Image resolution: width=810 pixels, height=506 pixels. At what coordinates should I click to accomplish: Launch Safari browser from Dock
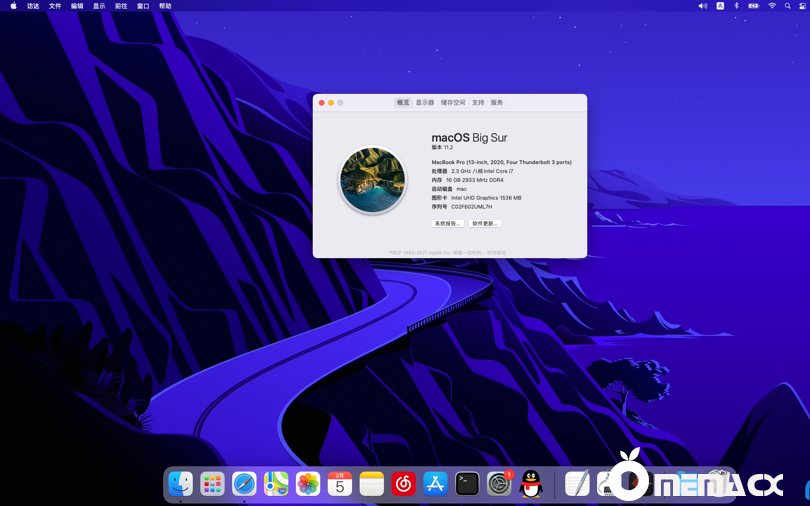coord(244,484)
